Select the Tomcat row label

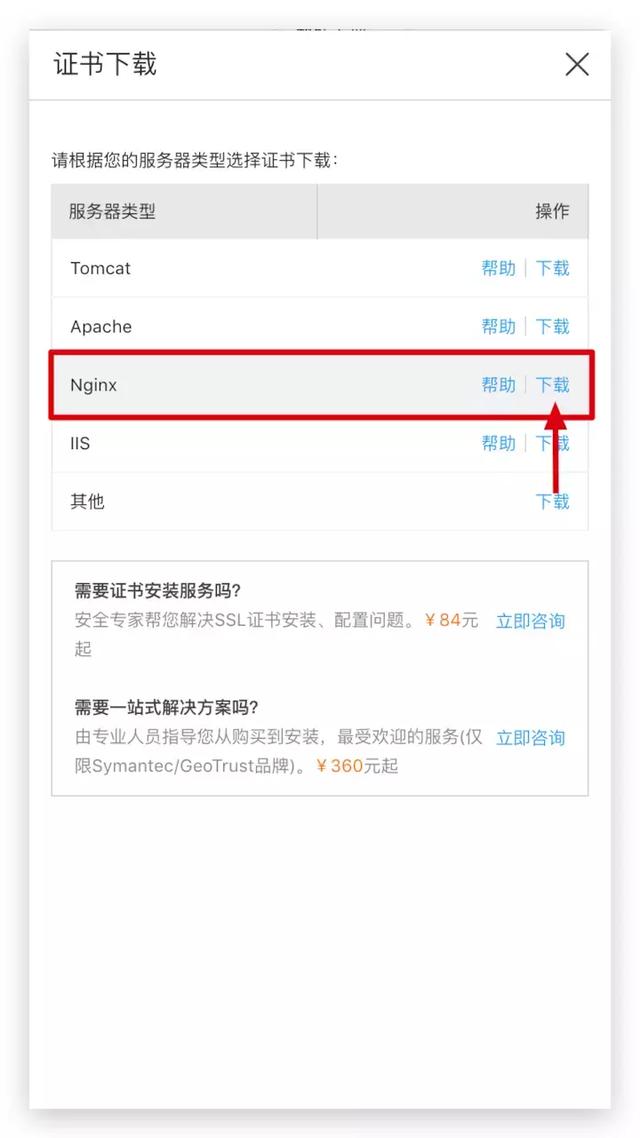[101, 269]
